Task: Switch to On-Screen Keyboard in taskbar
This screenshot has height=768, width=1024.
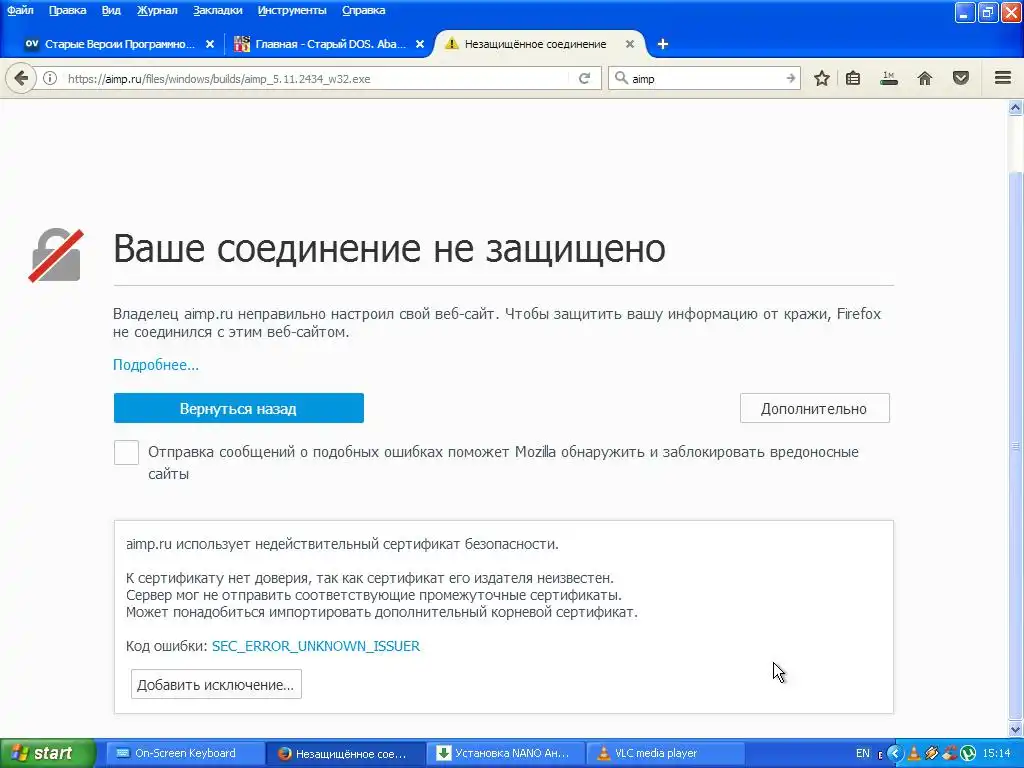Action: point(184,753)
